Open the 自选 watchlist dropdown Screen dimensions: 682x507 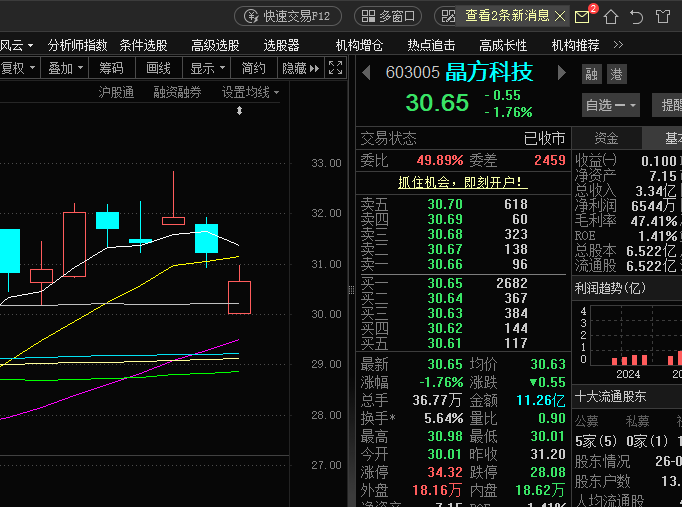[x=611, y=105]
